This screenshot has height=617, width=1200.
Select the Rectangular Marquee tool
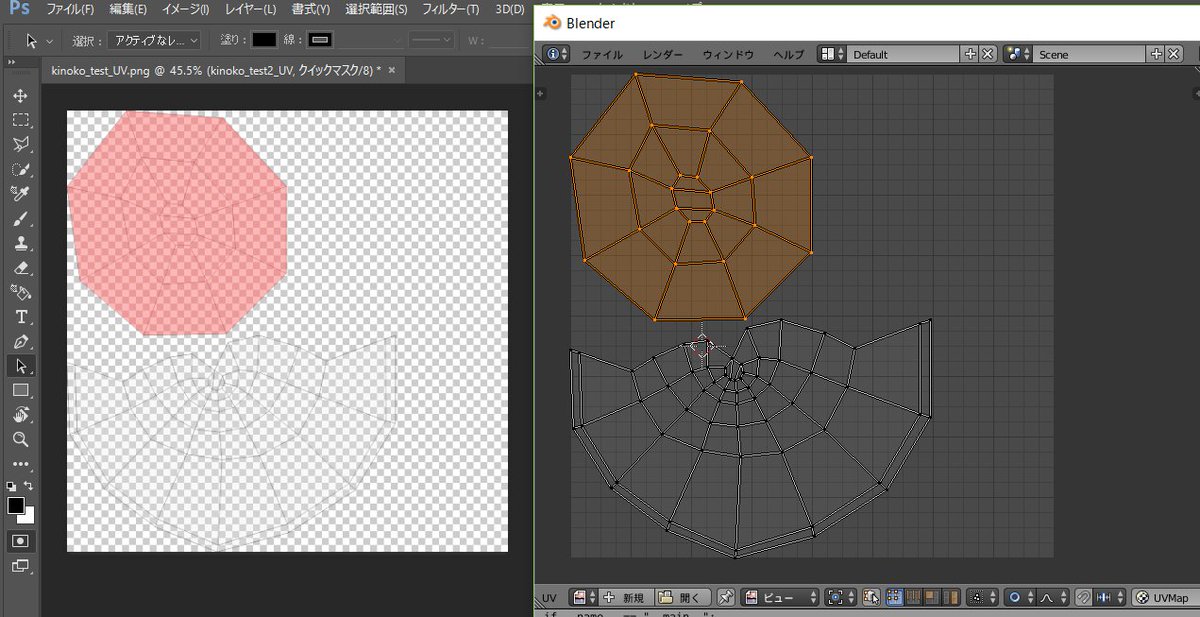tap(20, 120)
